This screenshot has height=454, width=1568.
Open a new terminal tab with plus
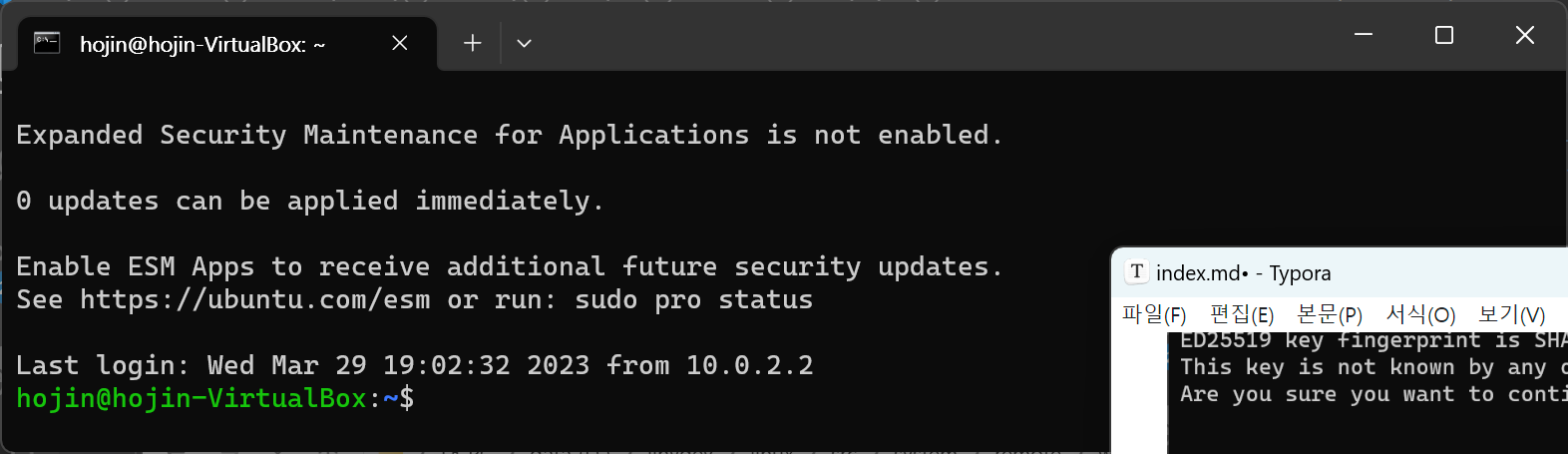pyautogui.click(x=473, y=43)
